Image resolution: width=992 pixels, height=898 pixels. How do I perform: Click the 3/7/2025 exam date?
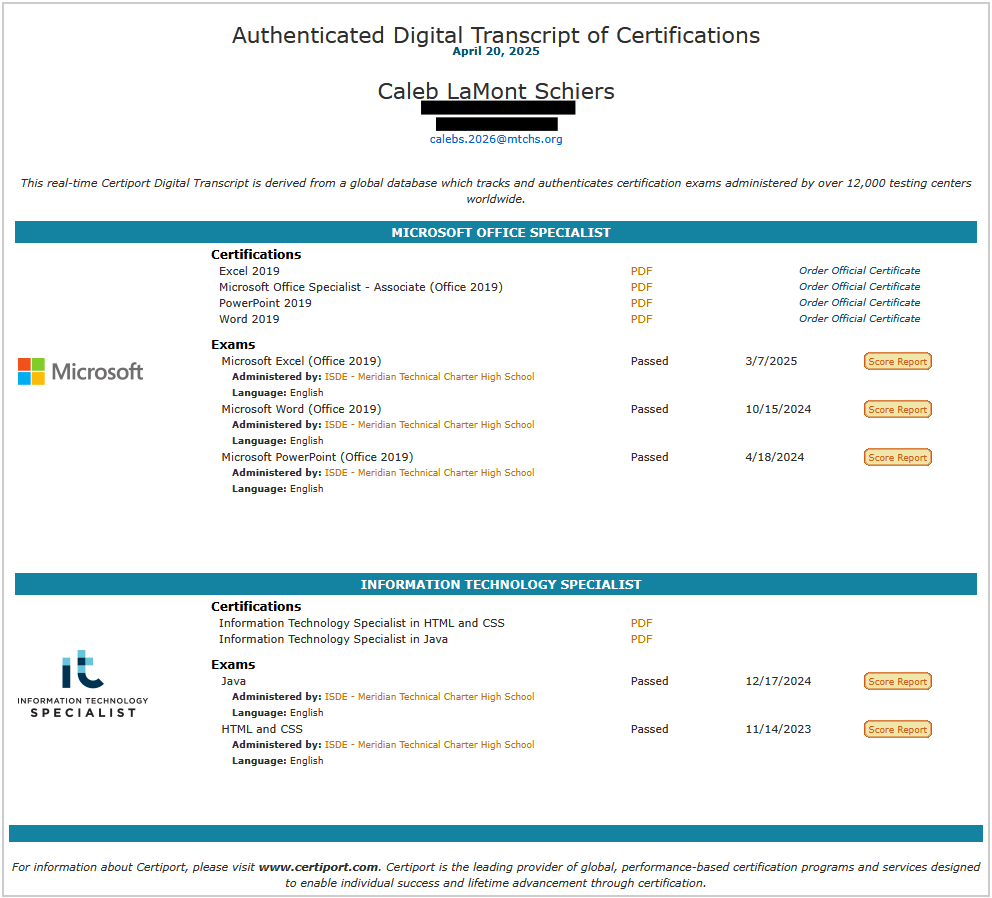(x=771, y=361)
